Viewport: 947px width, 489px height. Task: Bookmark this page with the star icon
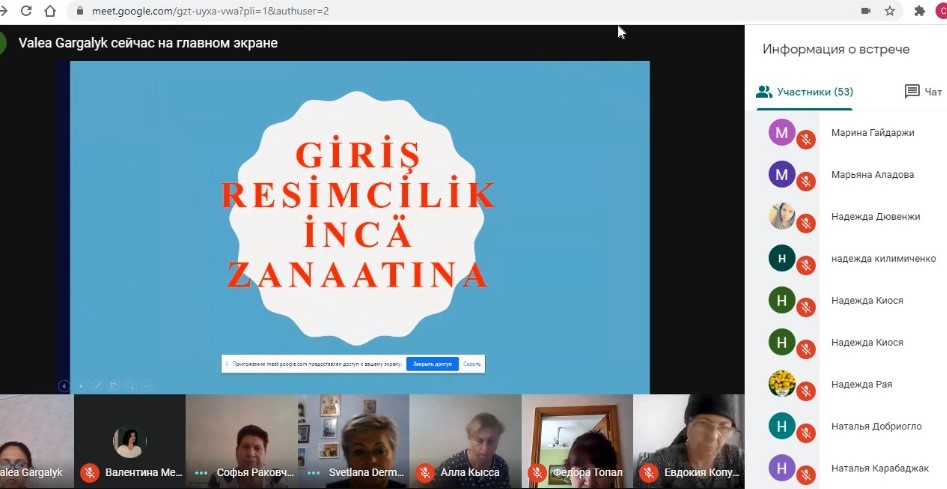(x=889, y=11)
